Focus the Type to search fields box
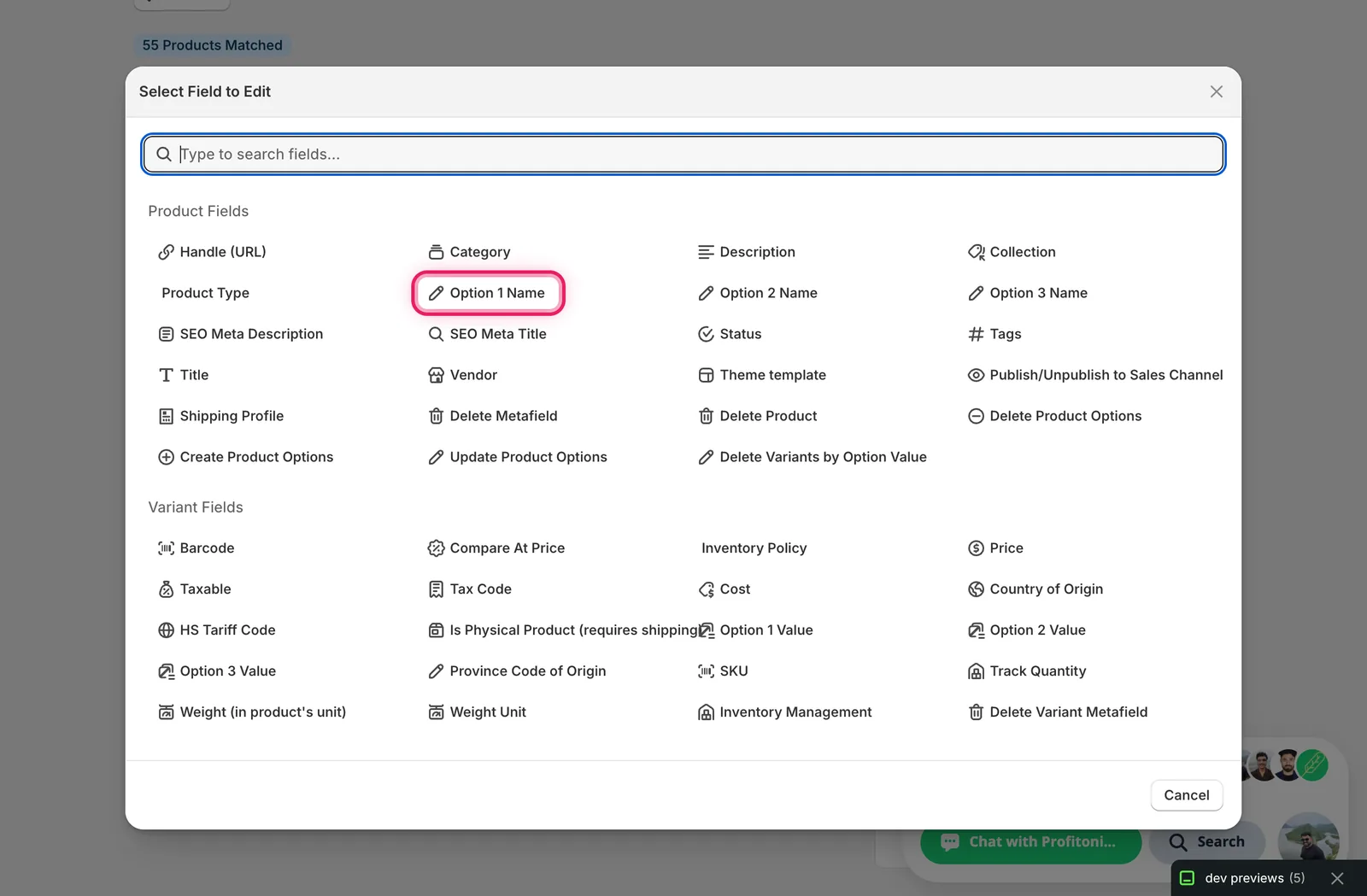Image resolution: width=1367 pixels, height=896 pixels. click(683, 155)
